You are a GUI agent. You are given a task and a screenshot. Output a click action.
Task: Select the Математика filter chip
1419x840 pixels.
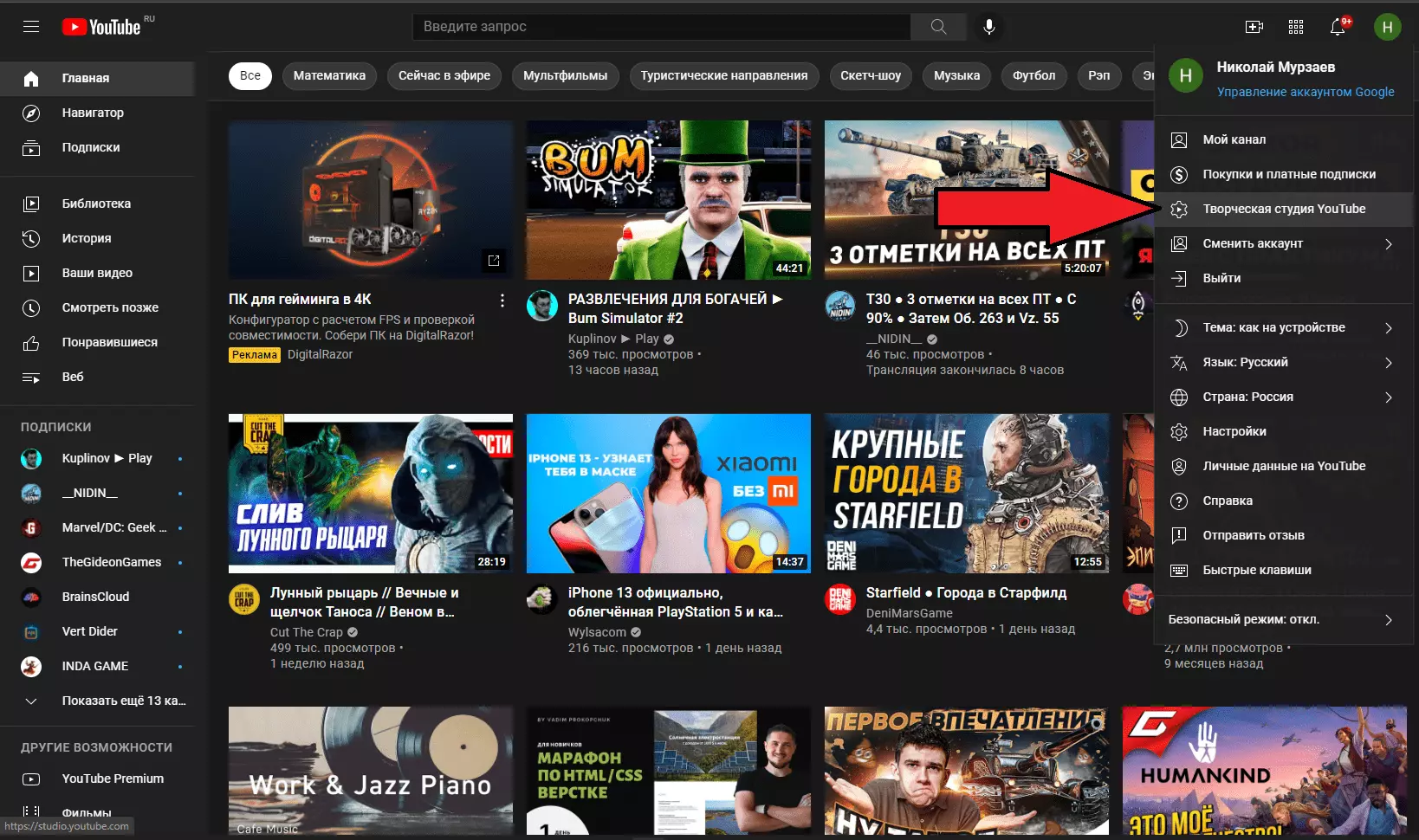coord(329,75)
